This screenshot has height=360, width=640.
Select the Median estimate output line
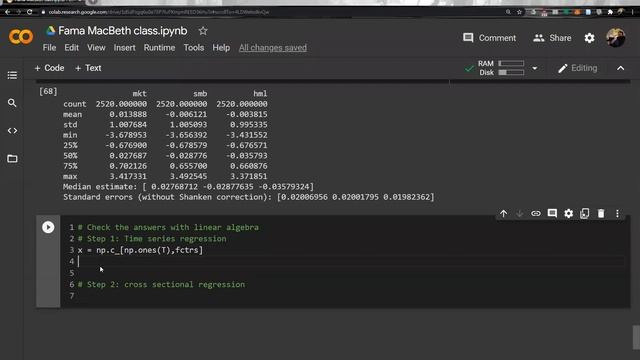[x=188, y=187]
